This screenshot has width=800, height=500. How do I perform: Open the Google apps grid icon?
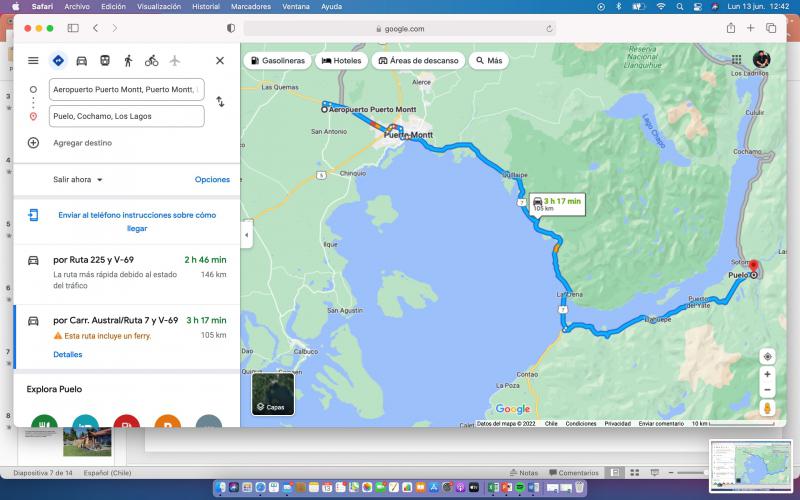point(737,60)
